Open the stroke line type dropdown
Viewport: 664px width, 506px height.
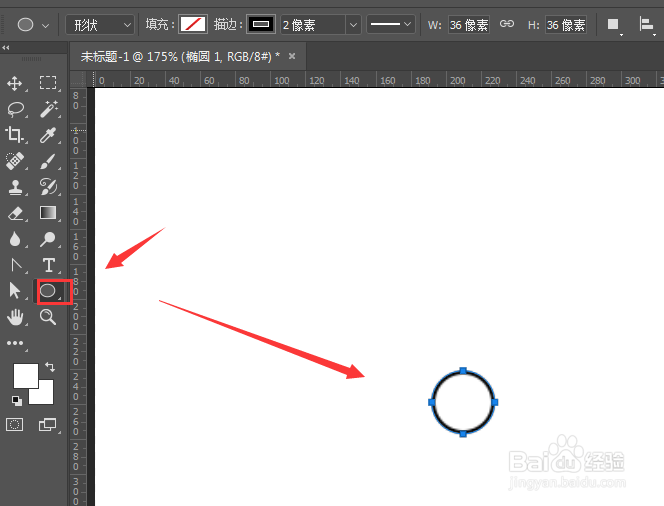390,25
